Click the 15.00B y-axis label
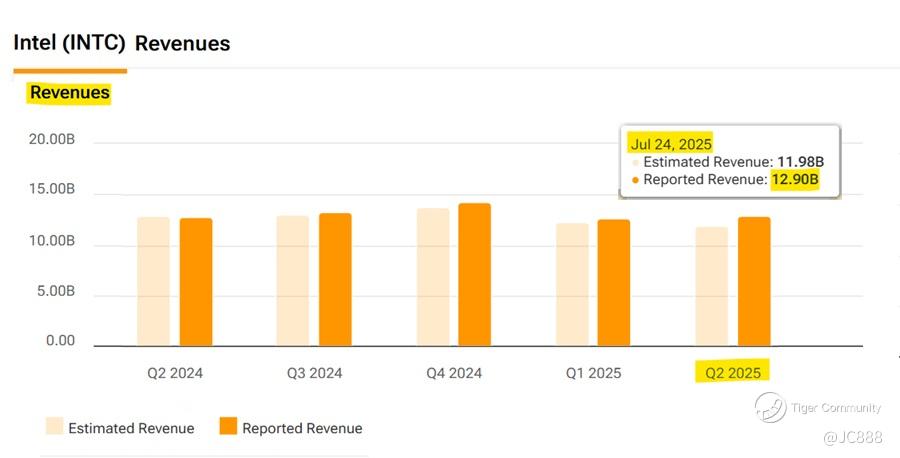Screen dimensions: 900x458 (52, 189)
